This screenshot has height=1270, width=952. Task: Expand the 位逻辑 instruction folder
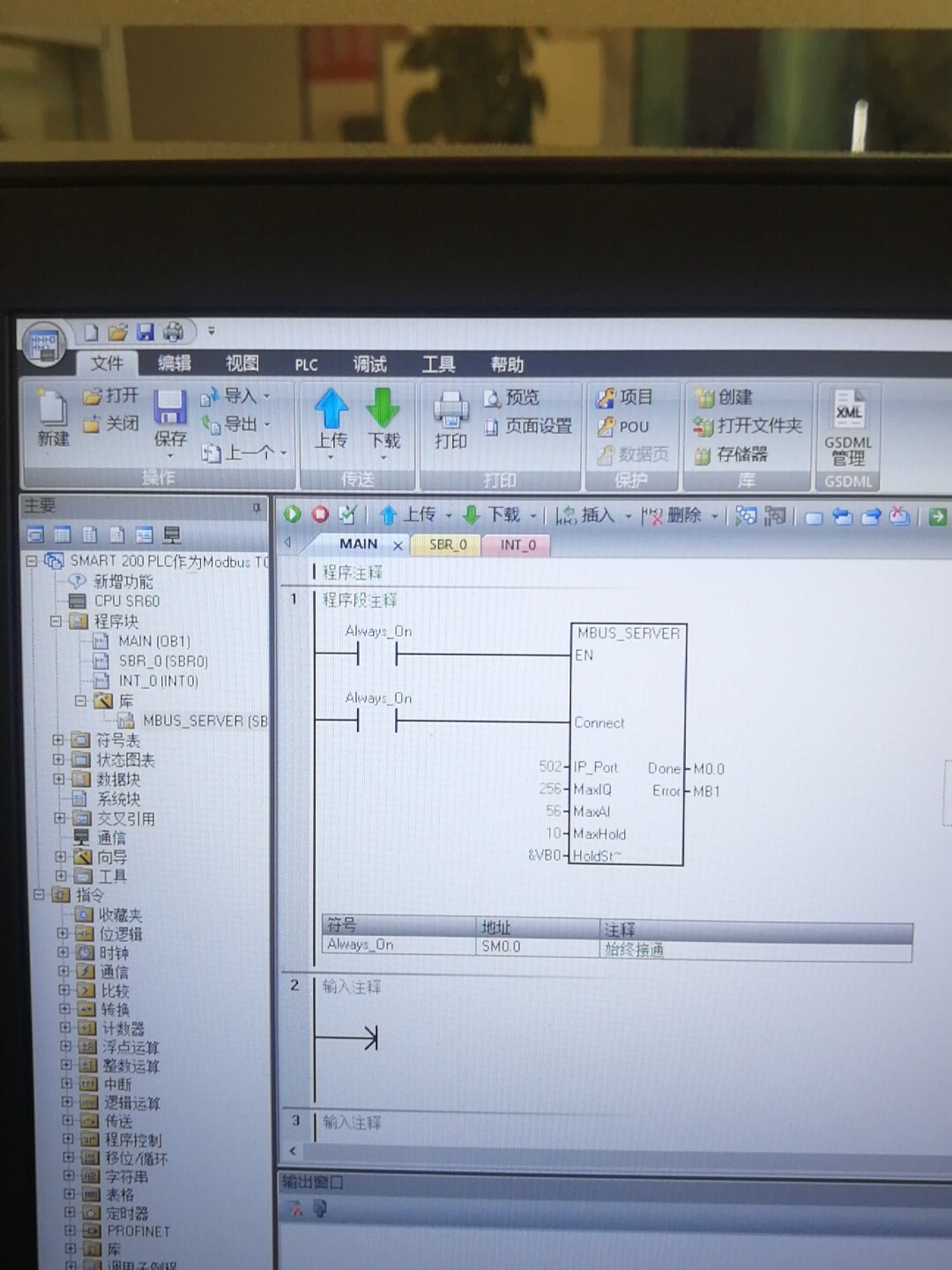pos(63,933)
